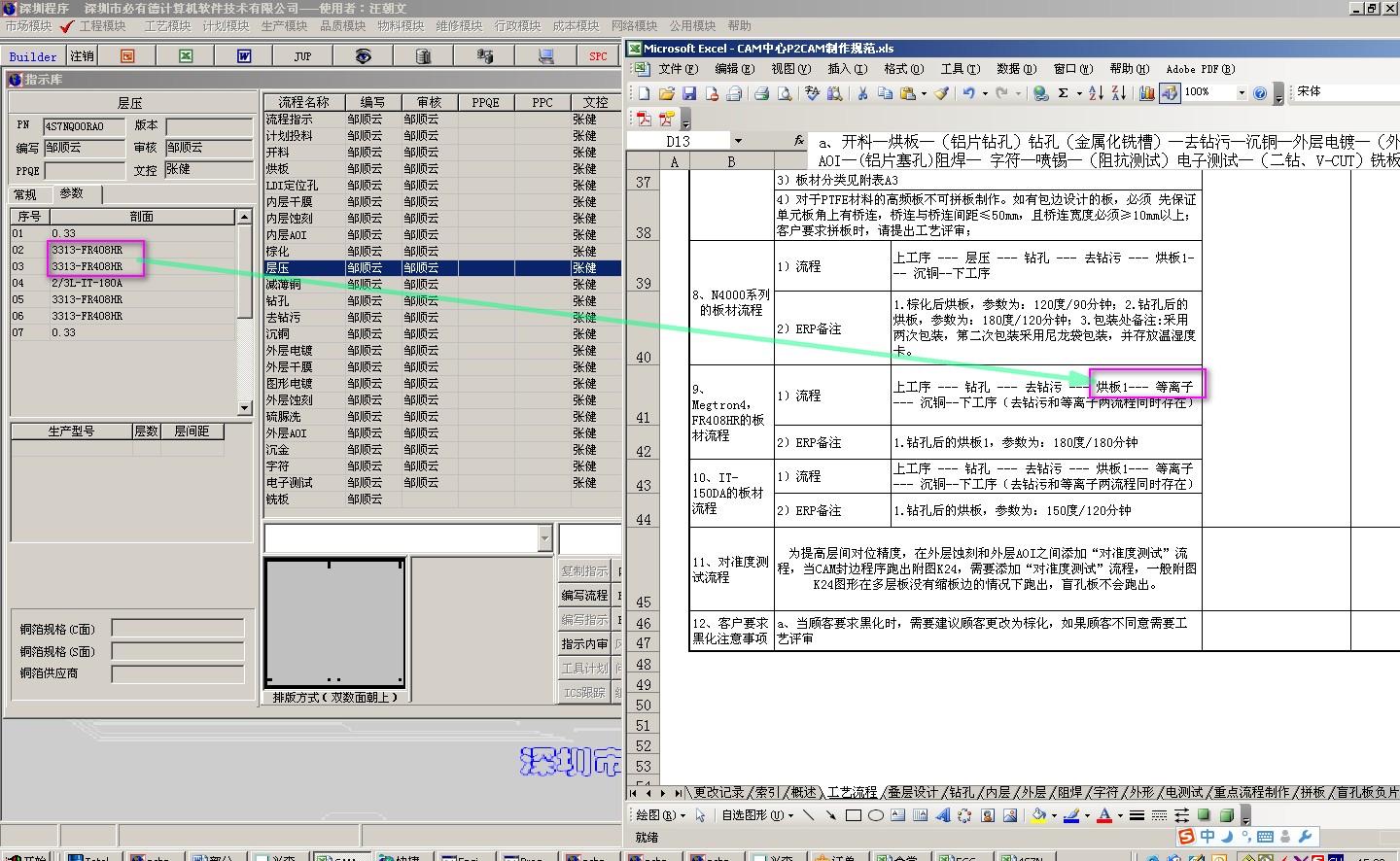Open the 宋体 font name box
Viewport: 1400px width, 861px height.
[1347, 91]
